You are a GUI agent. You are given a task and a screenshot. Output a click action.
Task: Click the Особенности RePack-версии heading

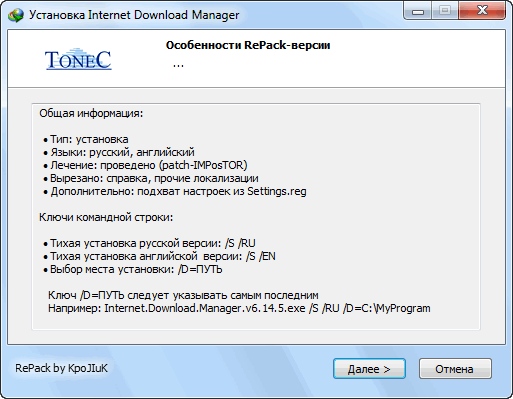(x=248, y=45)
